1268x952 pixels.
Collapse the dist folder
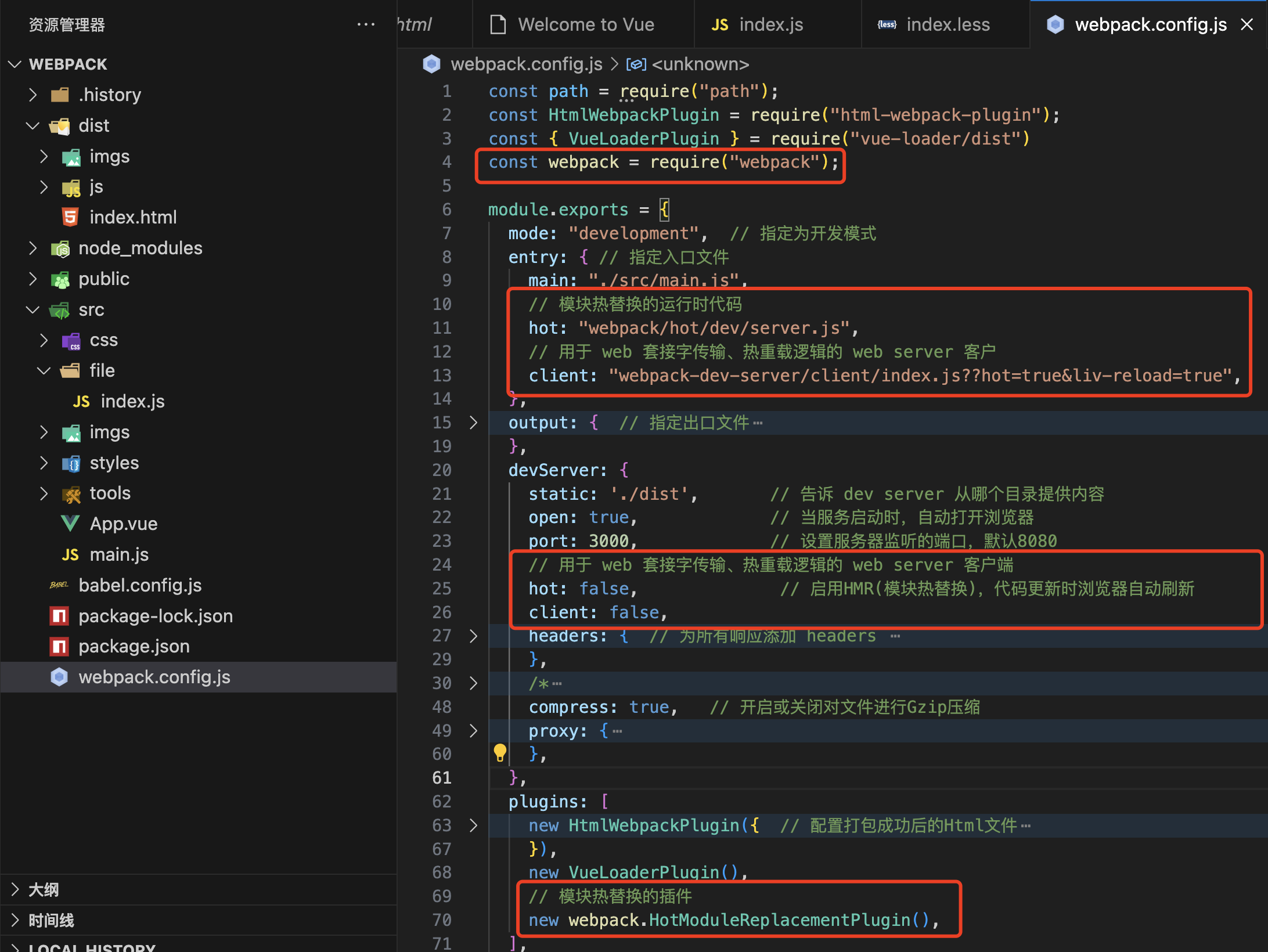tap(33, 125)
